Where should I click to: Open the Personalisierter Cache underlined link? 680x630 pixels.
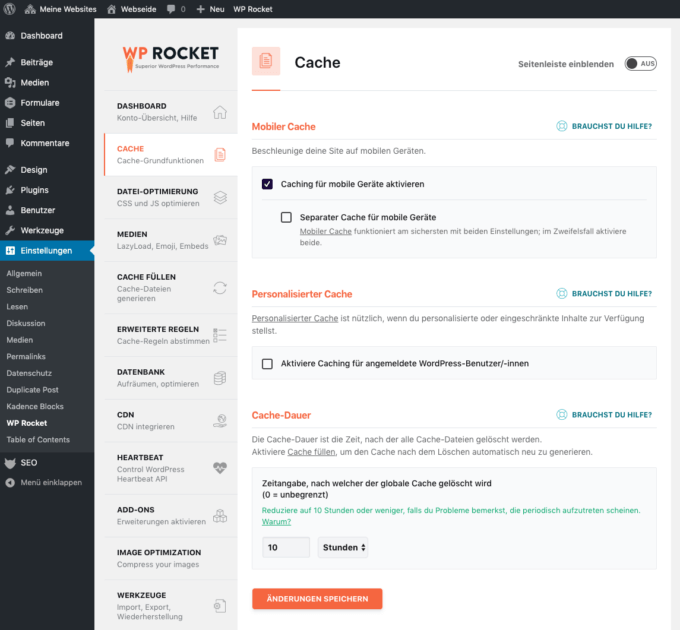[x=295, y=318]
